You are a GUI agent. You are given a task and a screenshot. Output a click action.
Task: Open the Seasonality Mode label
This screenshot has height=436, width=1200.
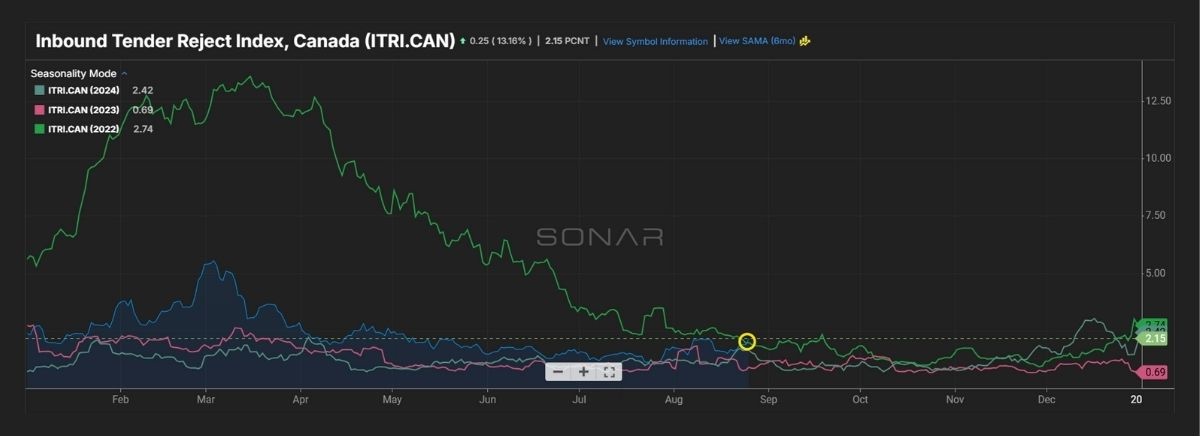(x=73, y=74)
